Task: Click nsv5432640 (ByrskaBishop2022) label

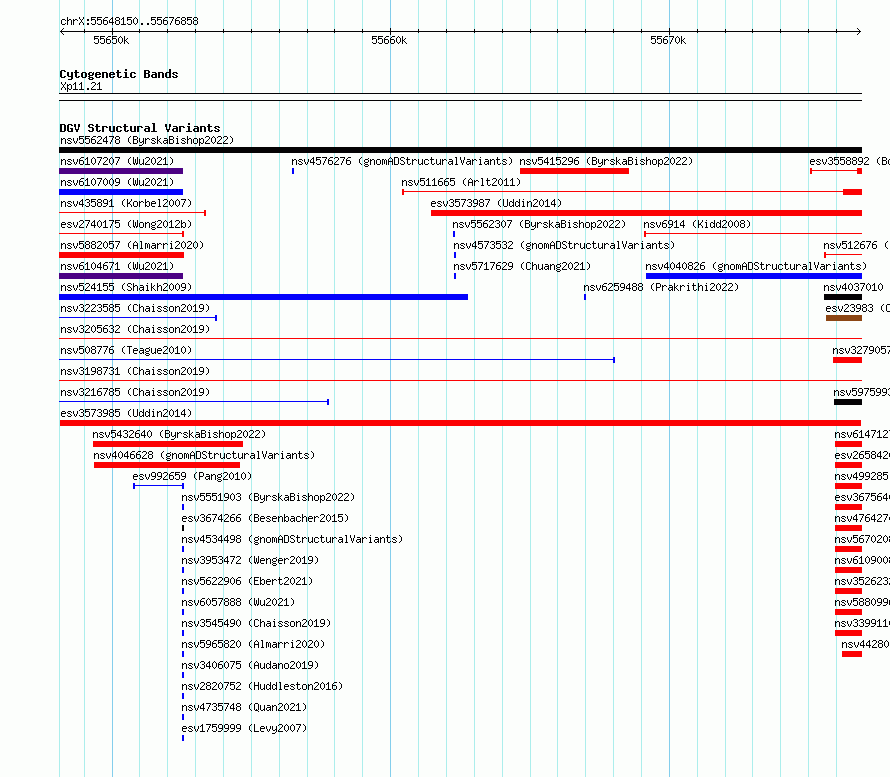Action: pos(179,434)
